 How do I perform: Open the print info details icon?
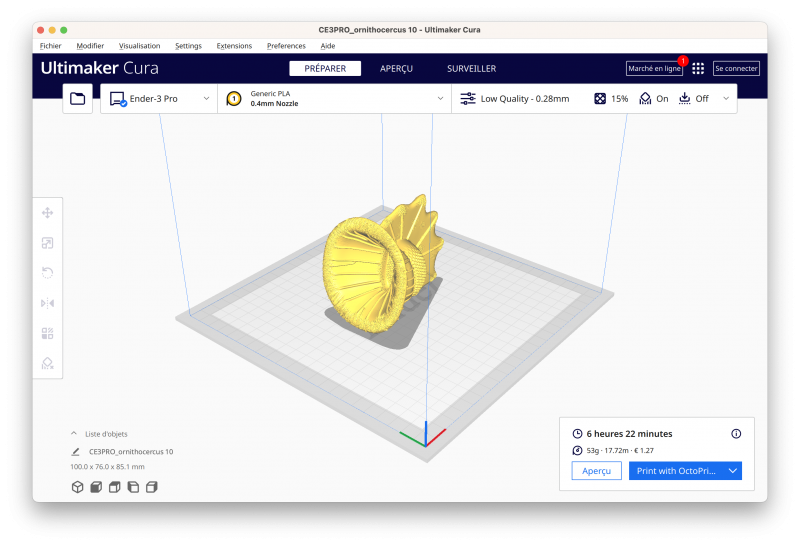click(x=736, y=434)
